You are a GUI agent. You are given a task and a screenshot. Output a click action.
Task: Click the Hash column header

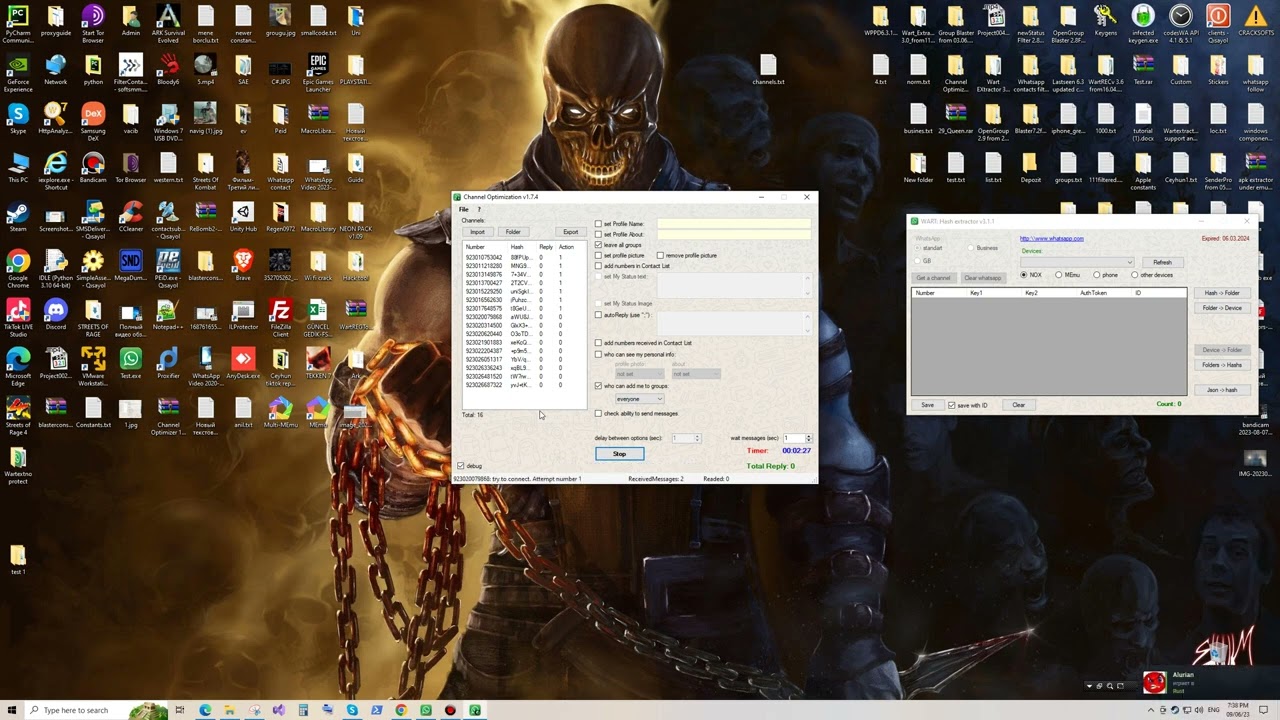click(x=517, y=247)
